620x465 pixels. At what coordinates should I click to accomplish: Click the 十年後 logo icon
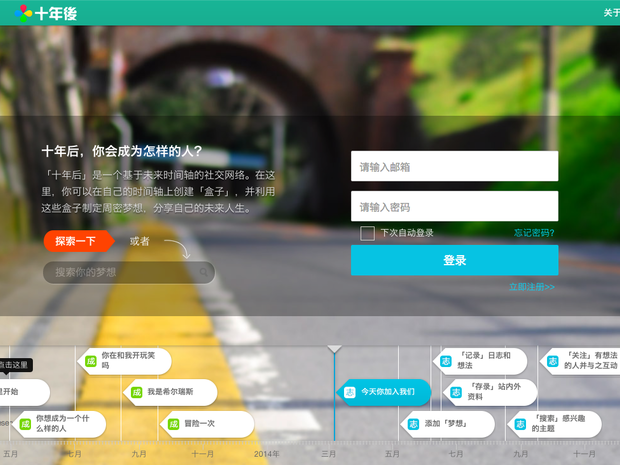(26, 12)
